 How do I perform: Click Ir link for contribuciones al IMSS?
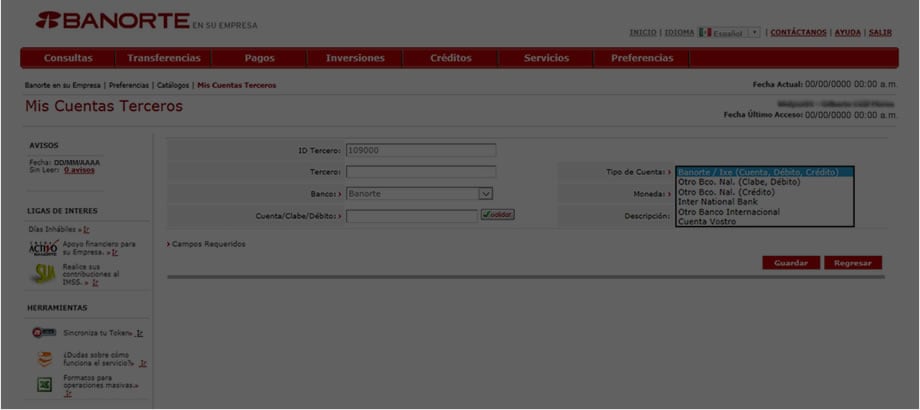pos(95,283)
